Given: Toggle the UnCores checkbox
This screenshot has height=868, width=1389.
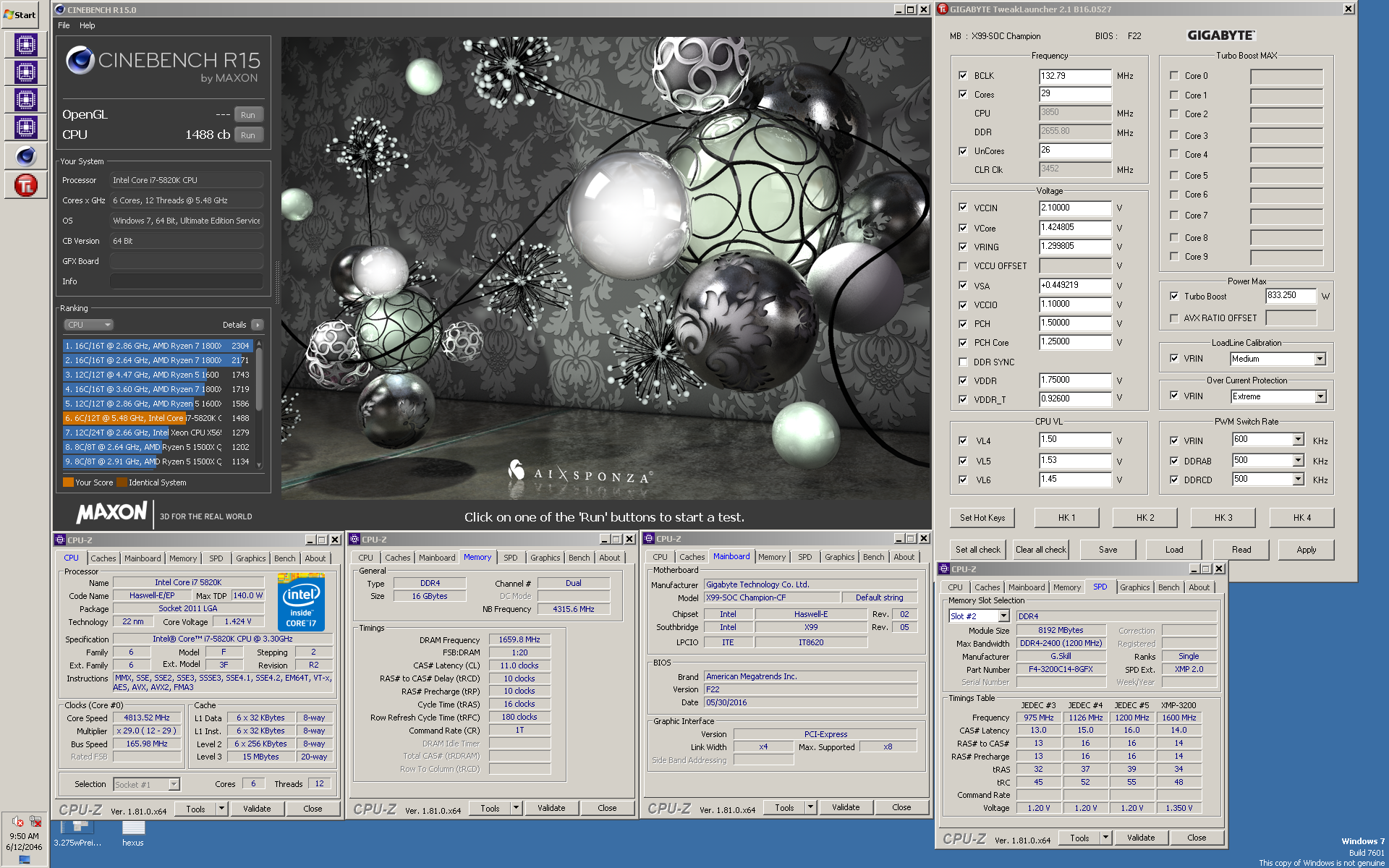Looking at the screenshot, I should (x=963, y=151).
